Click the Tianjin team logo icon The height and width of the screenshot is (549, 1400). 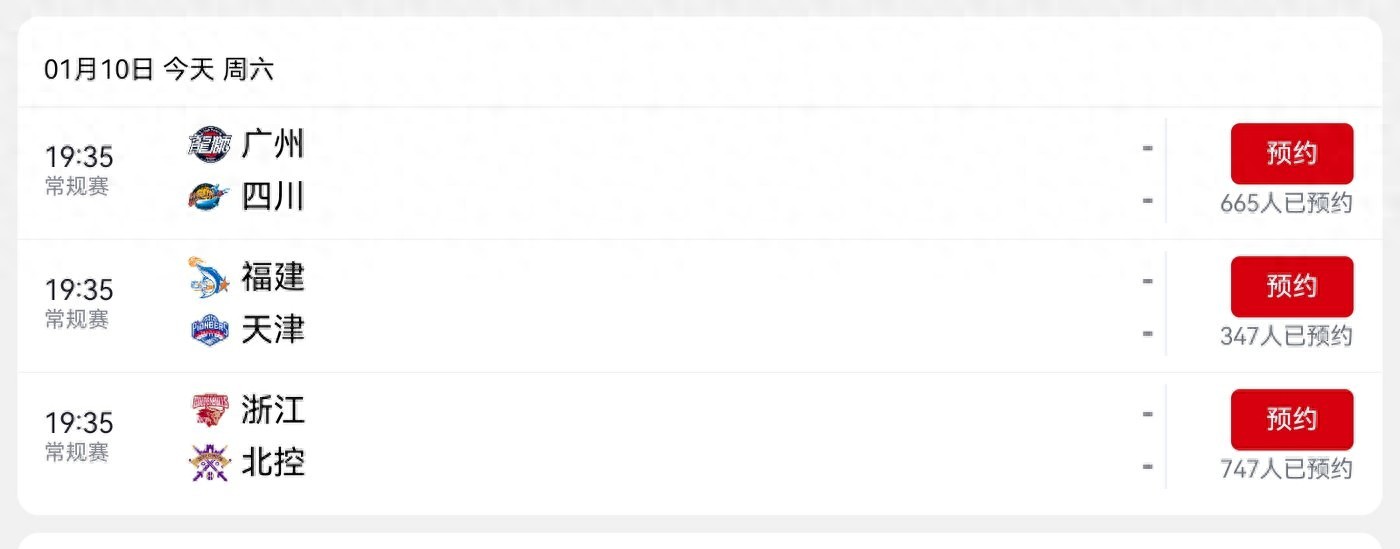click(209, 330)
